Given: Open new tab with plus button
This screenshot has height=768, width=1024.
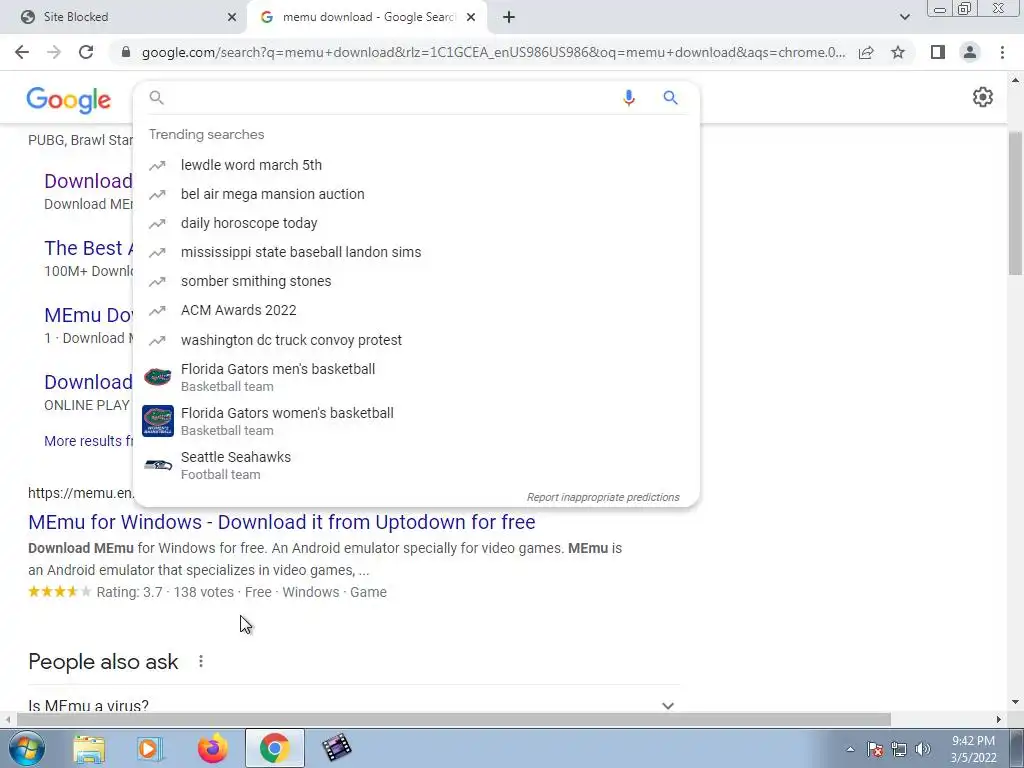Looking at the screenshot, I should point(509,17).
